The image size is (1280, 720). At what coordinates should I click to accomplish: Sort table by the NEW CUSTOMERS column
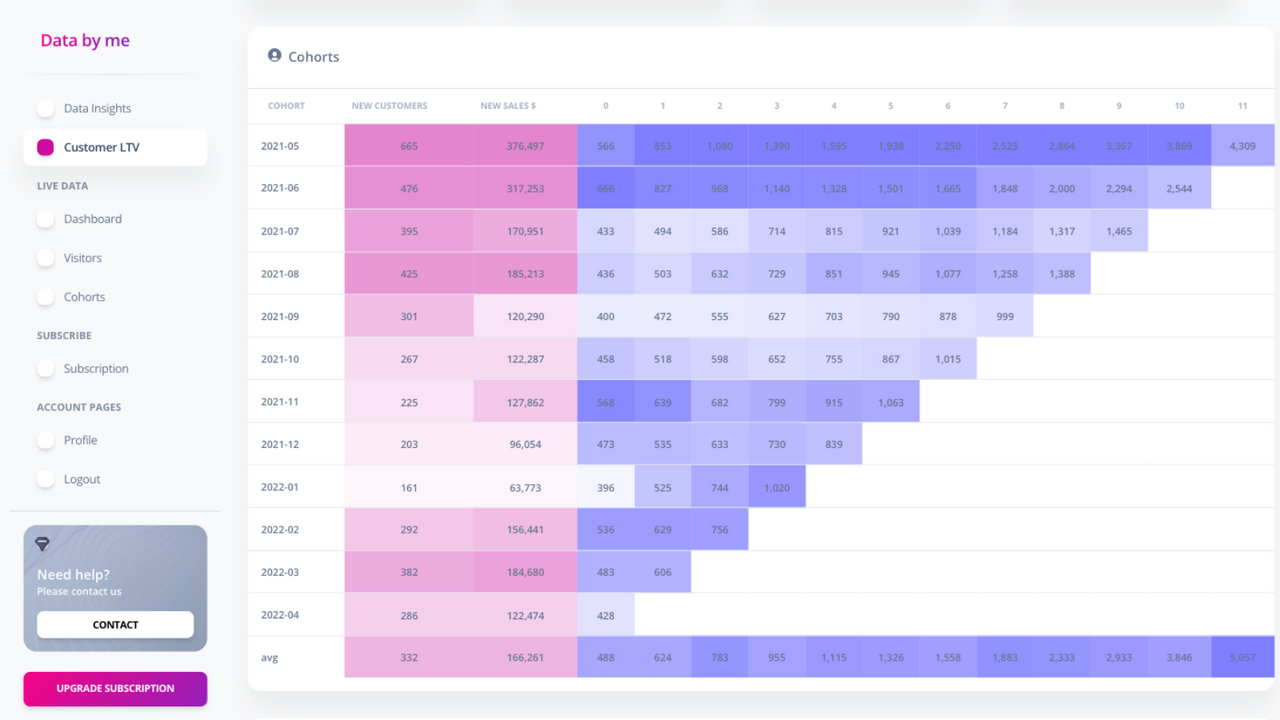389,105
